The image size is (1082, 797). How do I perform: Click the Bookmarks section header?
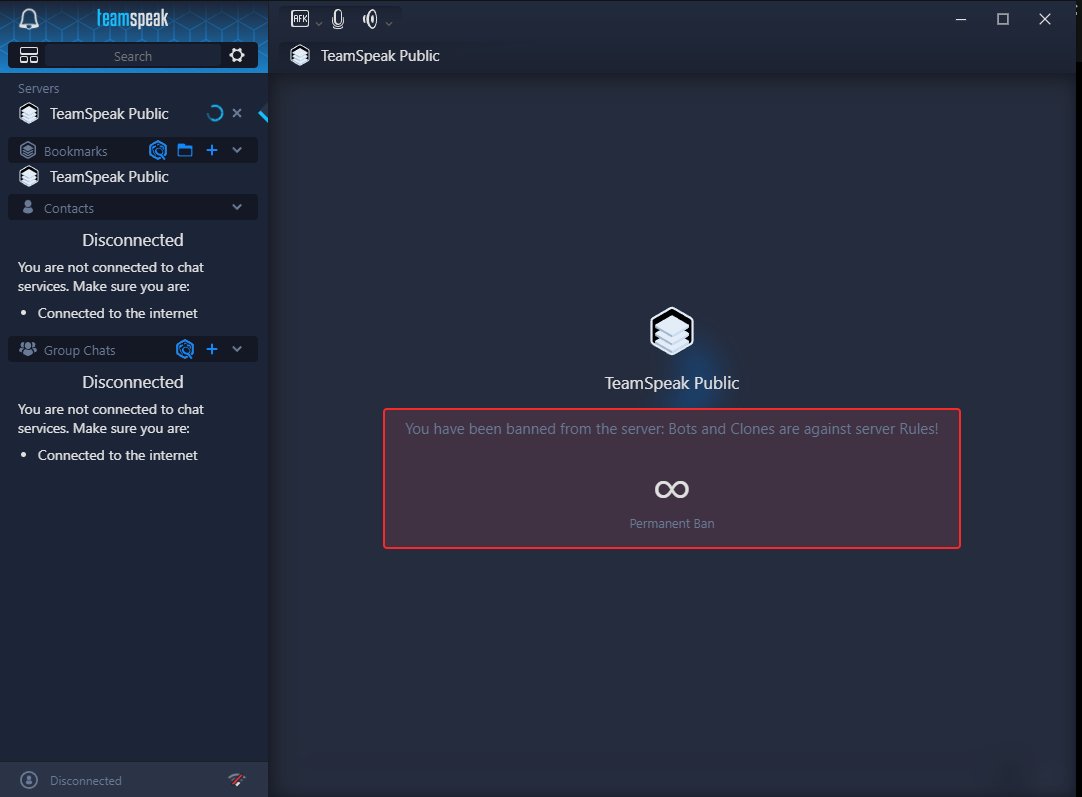(x=132, y=150)
